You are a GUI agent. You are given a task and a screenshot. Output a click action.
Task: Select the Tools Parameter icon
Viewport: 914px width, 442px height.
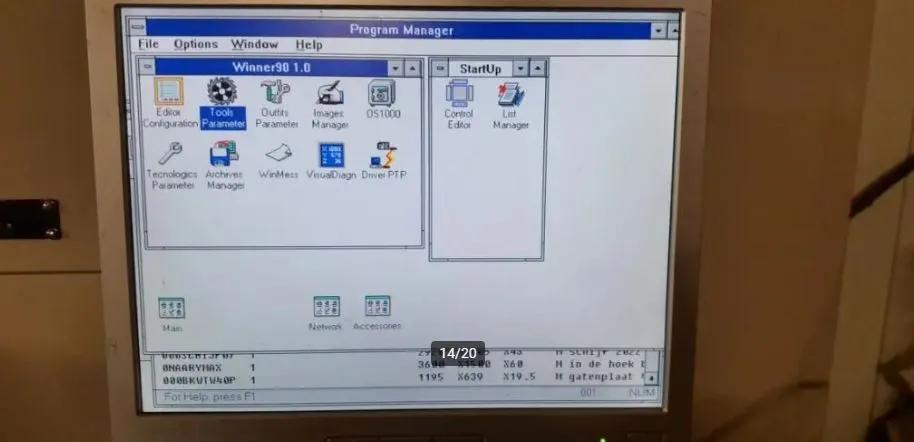point(221,94)
